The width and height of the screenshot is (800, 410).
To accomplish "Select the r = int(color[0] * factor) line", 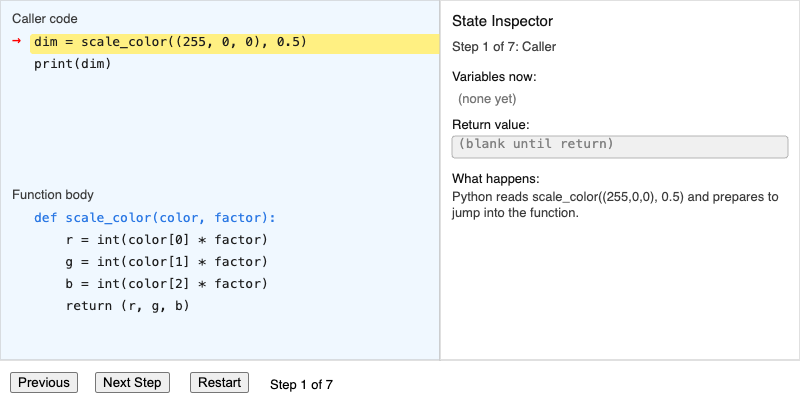I will point(166,240).
